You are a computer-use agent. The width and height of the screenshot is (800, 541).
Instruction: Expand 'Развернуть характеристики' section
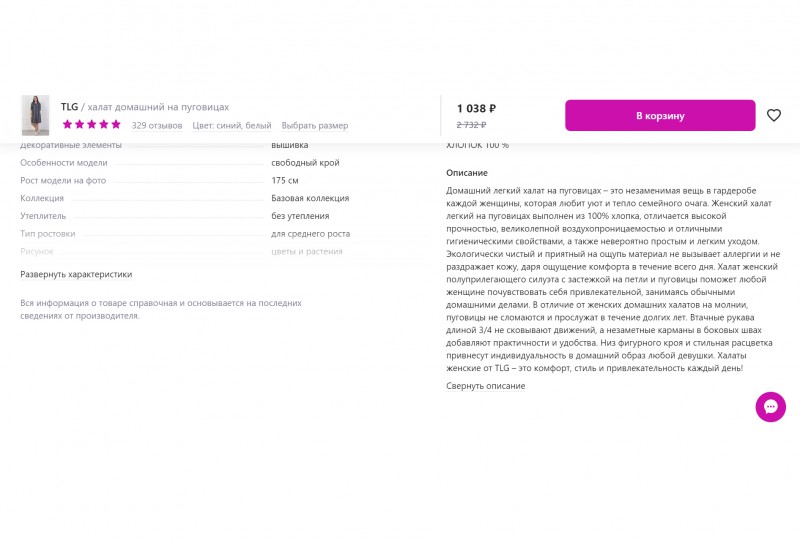[76, 275]
